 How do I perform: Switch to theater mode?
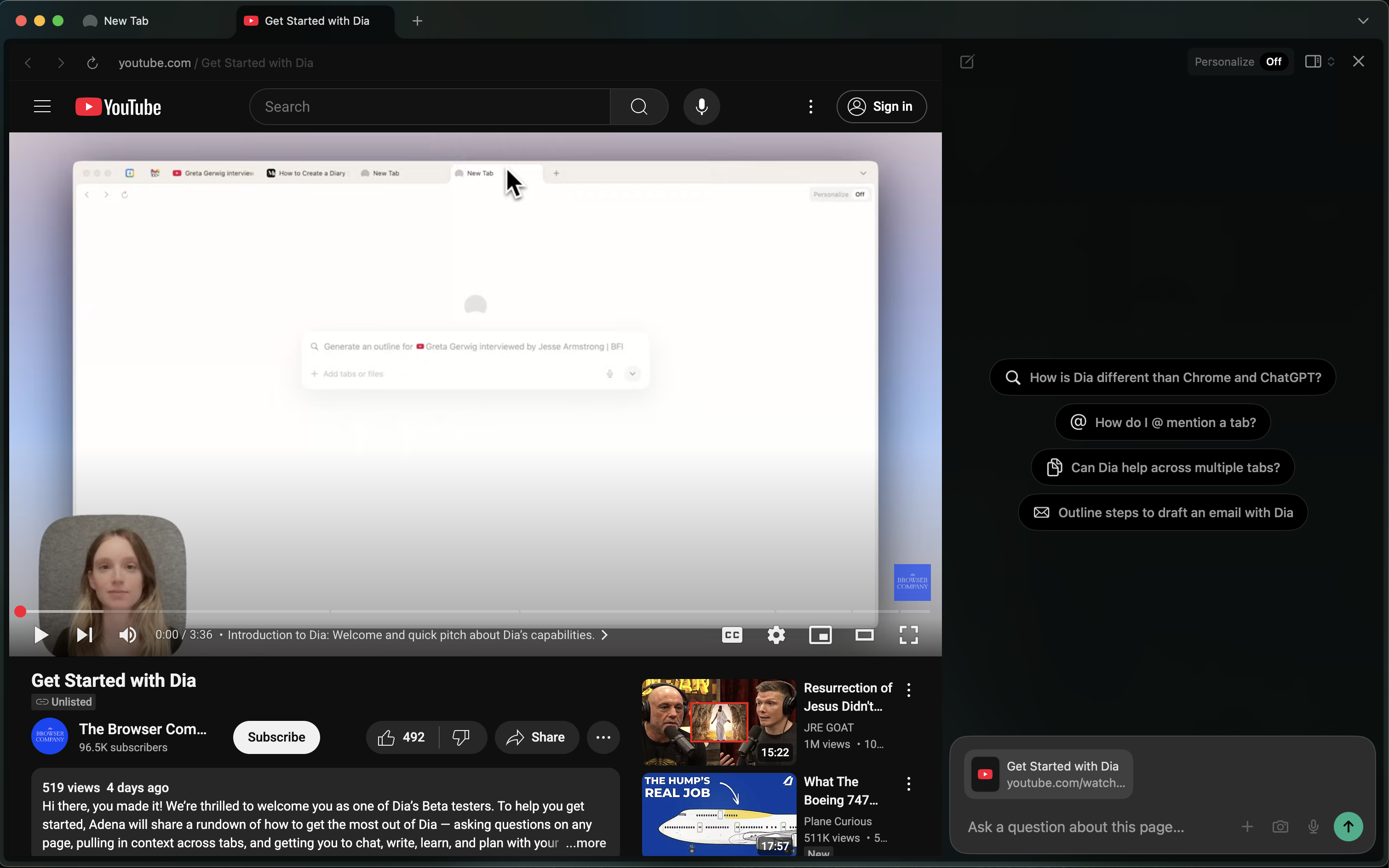pyautogui.click(x=865, y=635)
